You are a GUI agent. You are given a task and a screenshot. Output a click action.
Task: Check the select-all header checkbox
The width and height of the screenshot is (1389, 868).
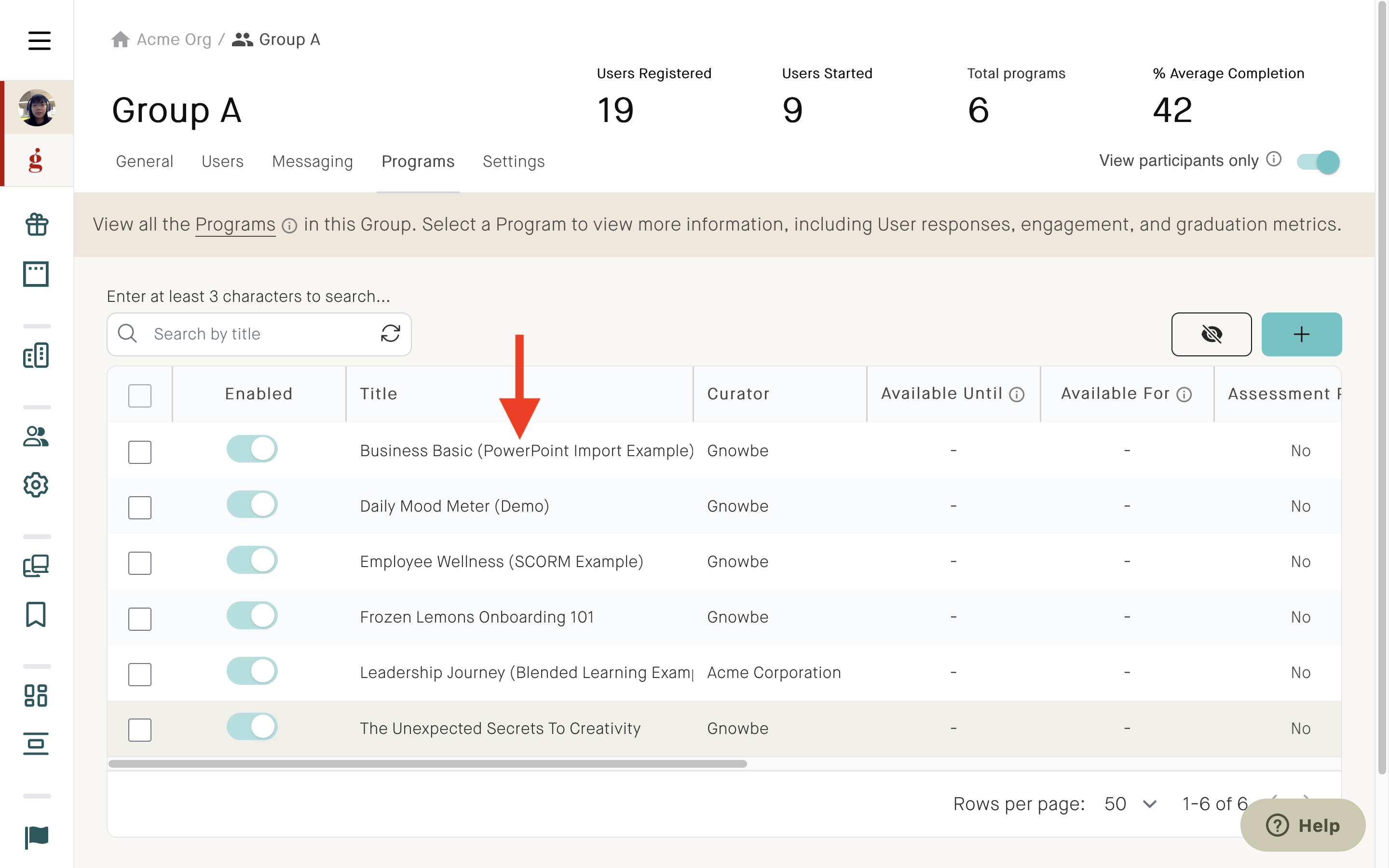coord(139,395)
